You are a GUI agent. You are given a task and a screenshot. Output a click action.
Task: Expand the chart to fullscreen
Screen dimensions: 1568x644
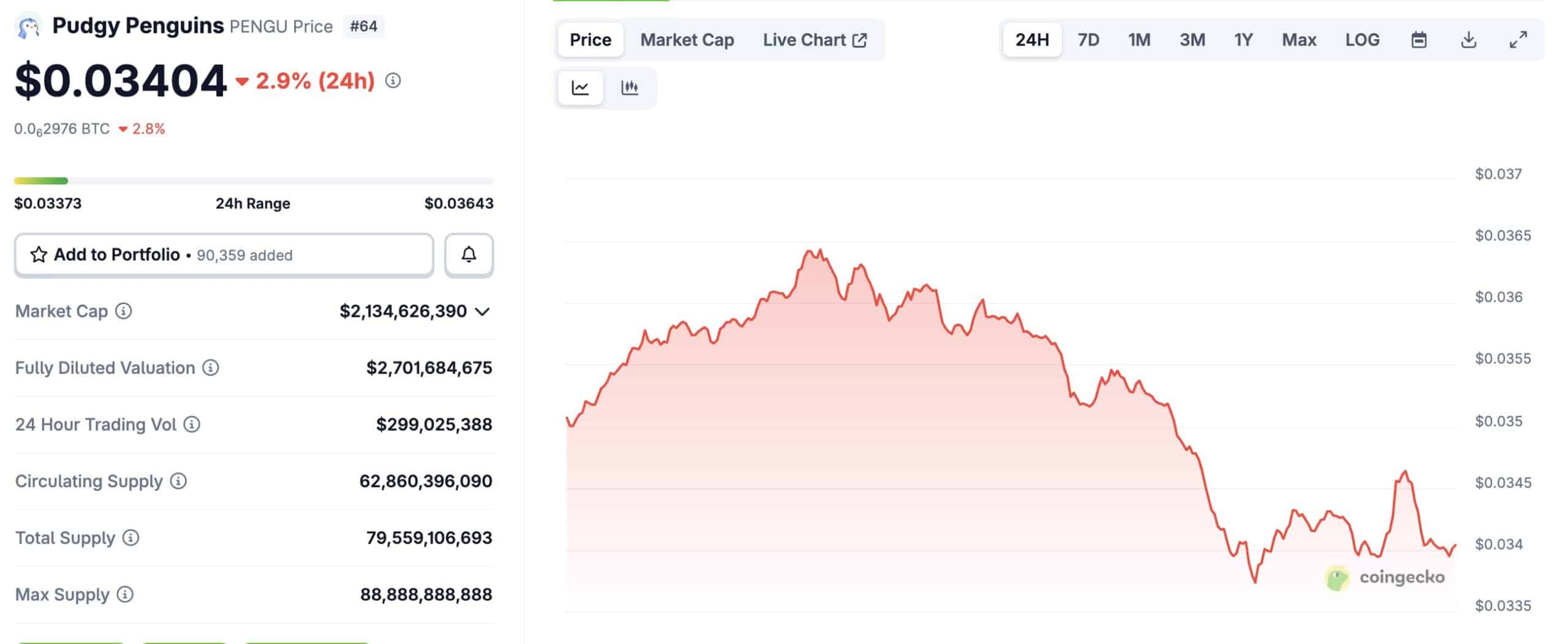coord(1518,40)
